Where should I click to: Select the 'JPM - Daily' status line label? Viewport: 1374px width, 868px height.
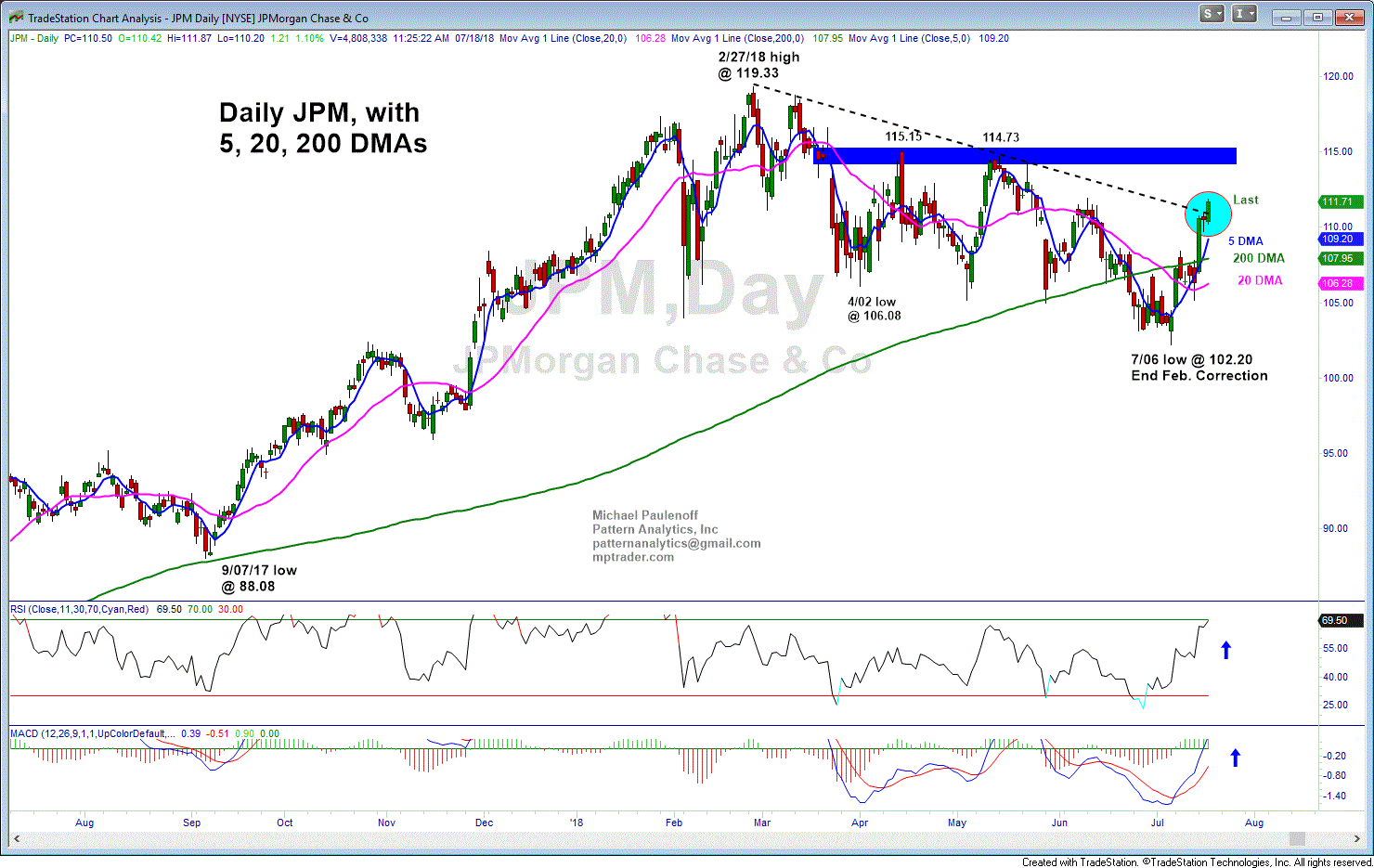[34, 38]
